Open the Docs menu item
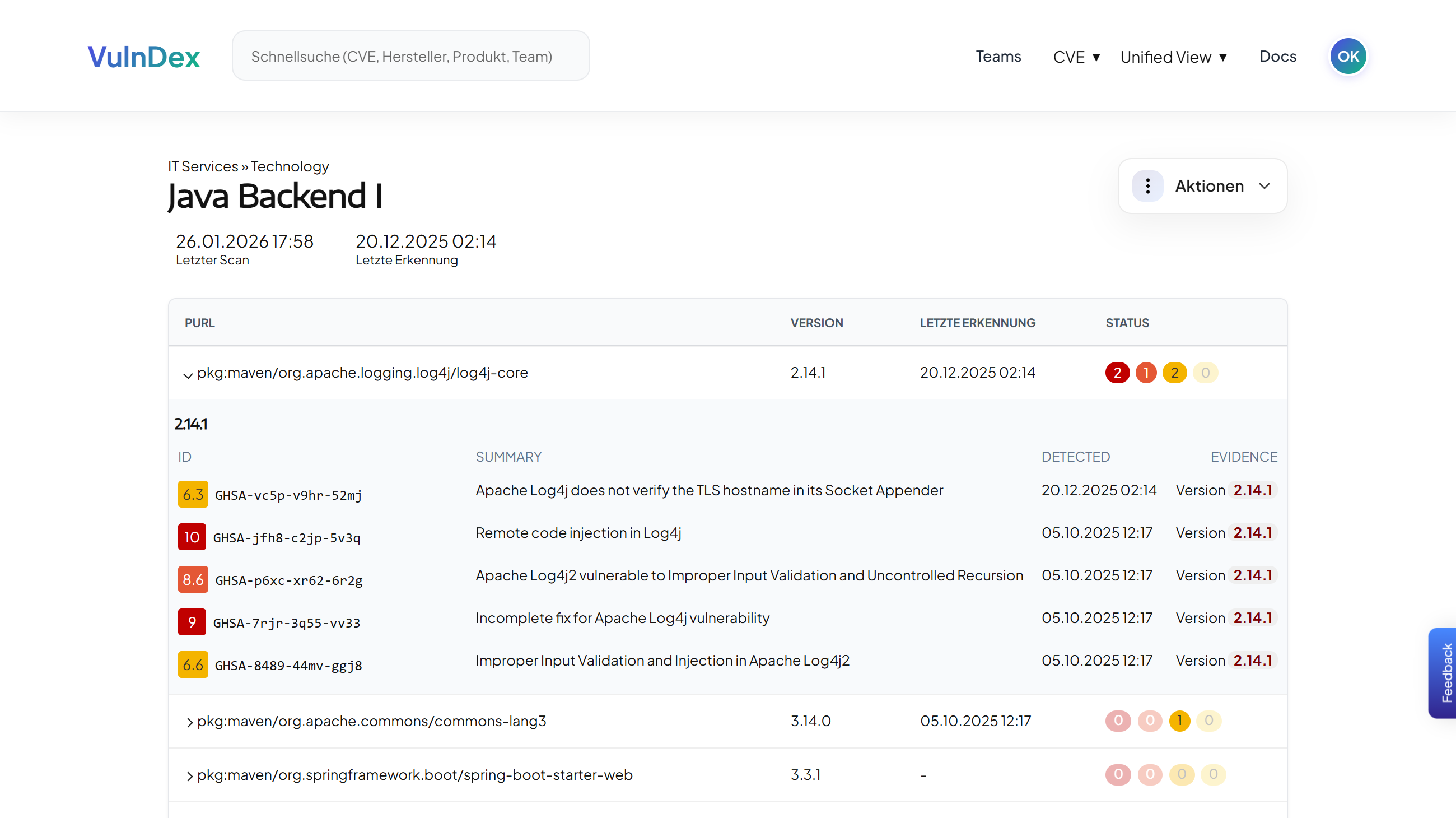The image size is (1456, 818). coord(1277,57)
